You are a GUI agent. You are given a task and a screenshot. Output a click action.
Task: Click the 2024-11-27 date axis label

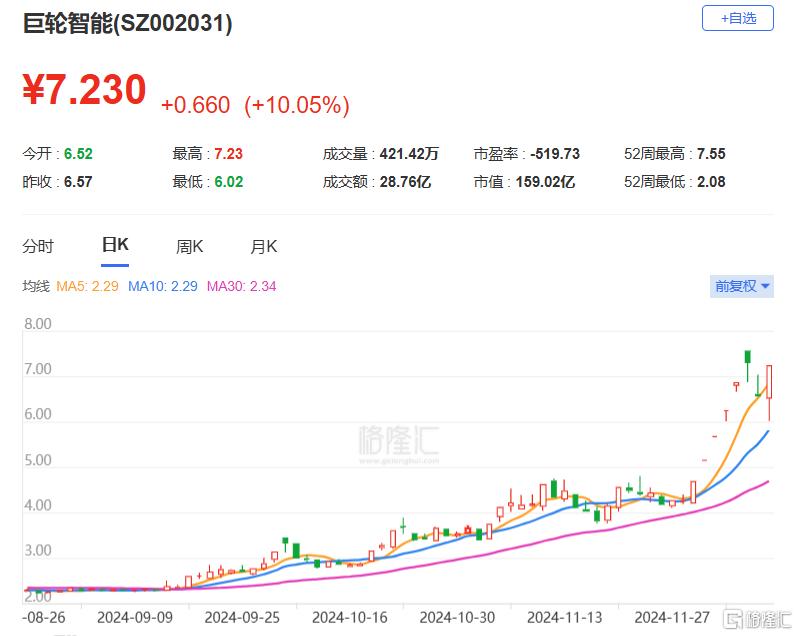[672, 618]
